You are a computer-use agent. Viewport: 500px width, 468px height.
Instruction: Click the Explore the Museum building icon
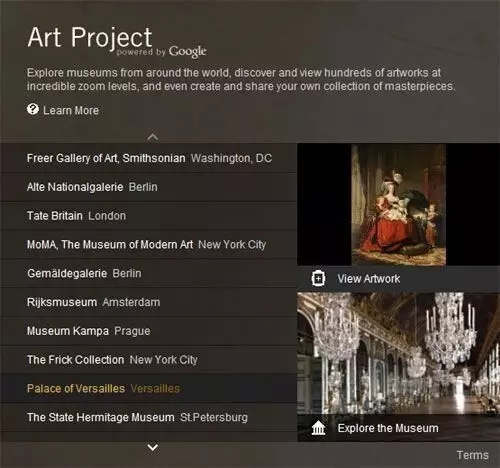pos(318,428)
